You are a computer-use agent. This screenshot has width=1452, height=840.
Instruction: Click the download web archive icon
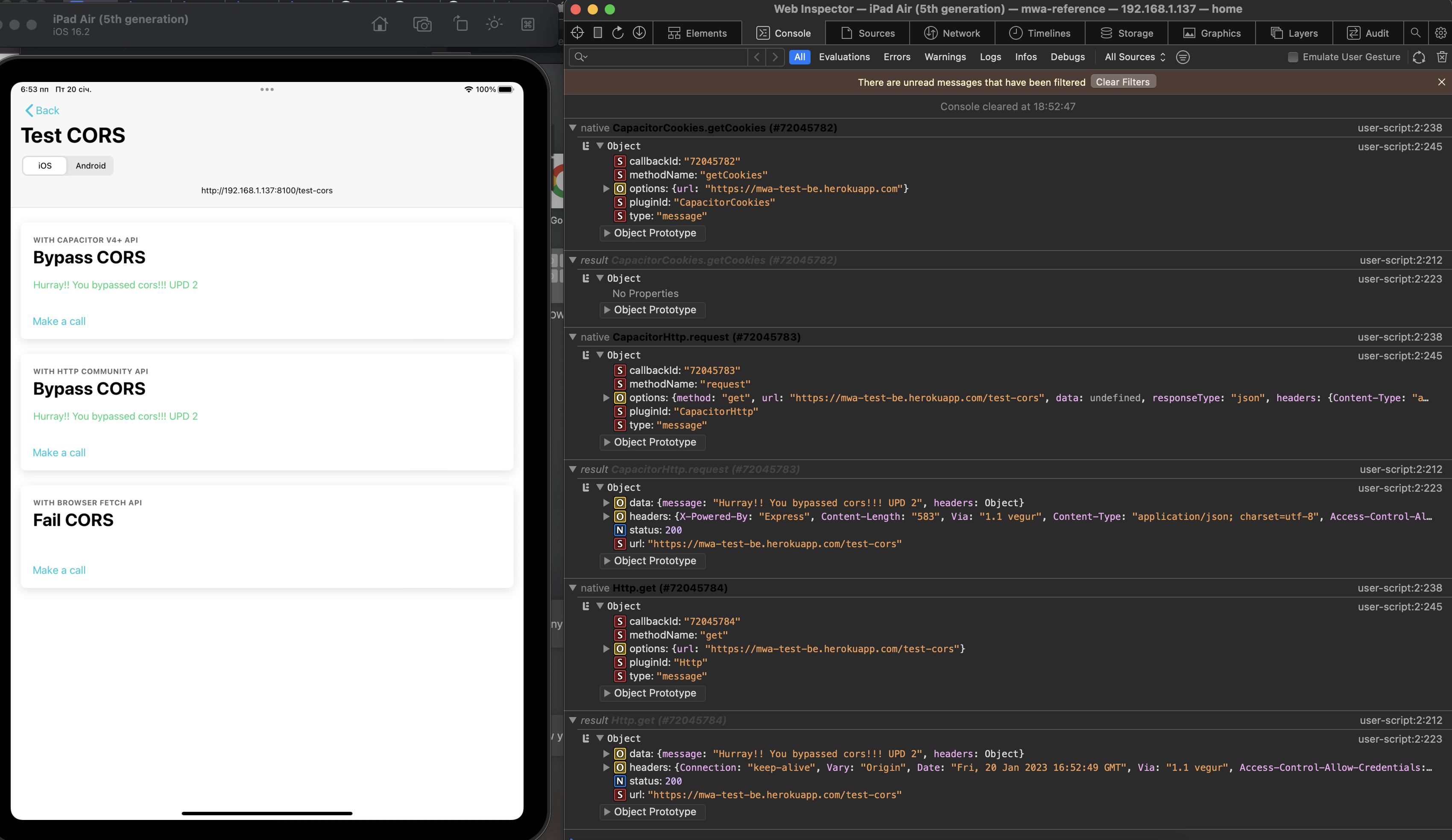coord(639,33)
